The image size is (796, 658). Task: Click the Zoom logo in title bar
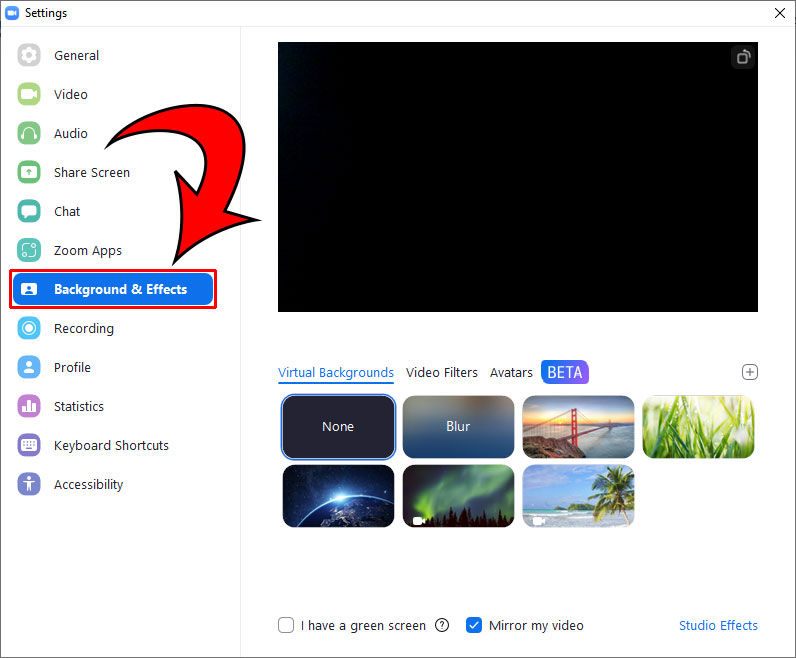click(12, 13)
